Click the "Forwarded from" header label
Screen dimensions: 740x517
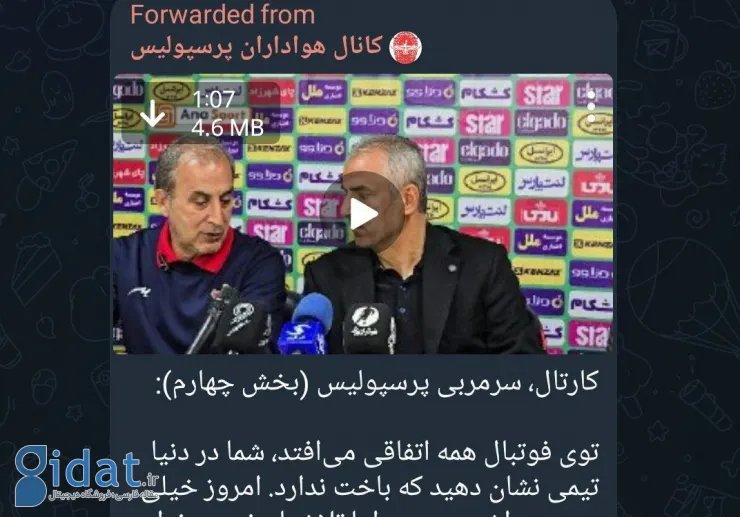pos(222,14)
